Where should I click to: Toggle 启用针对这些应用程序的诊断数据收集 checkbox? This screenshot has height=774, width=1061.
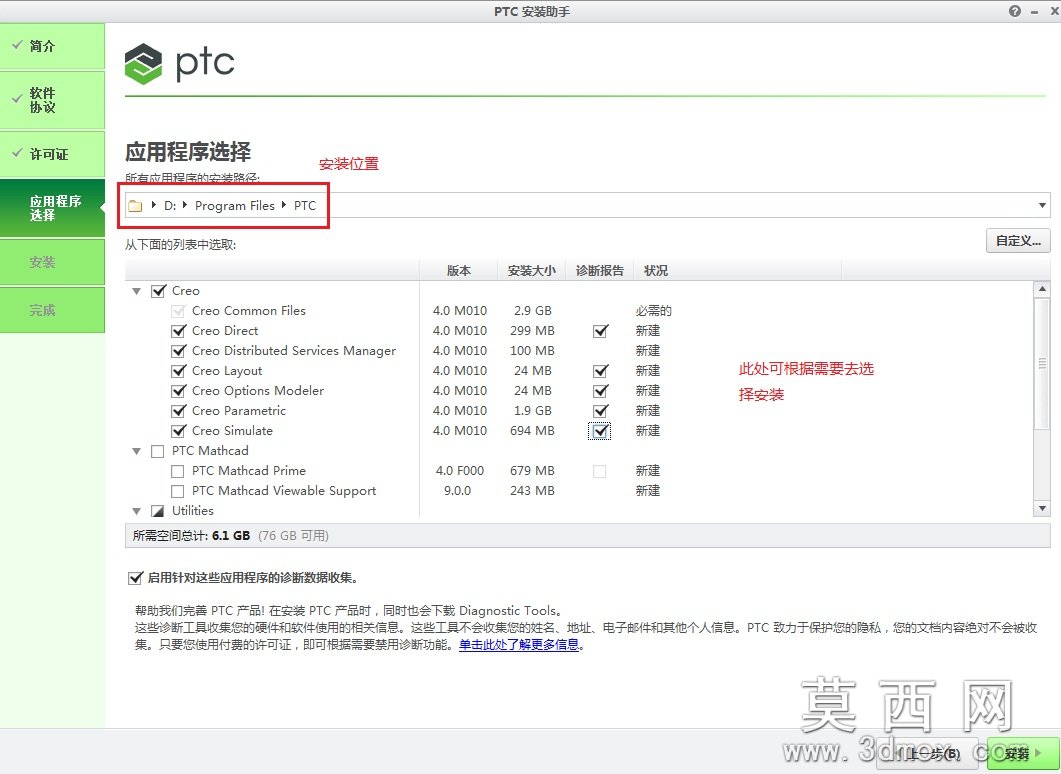click(x=135, y=578)
